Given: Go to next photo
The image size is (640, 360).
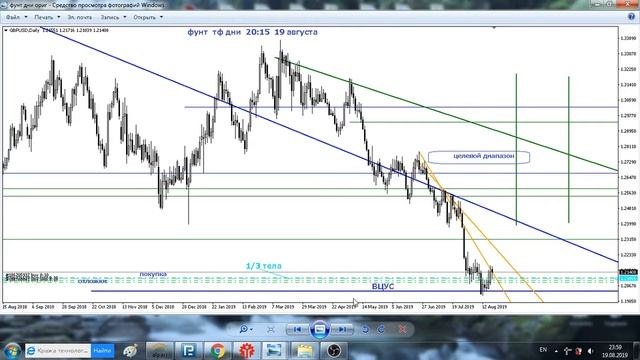Looking at the screenshot, I should pyautogui.click(x=342, y=329).
